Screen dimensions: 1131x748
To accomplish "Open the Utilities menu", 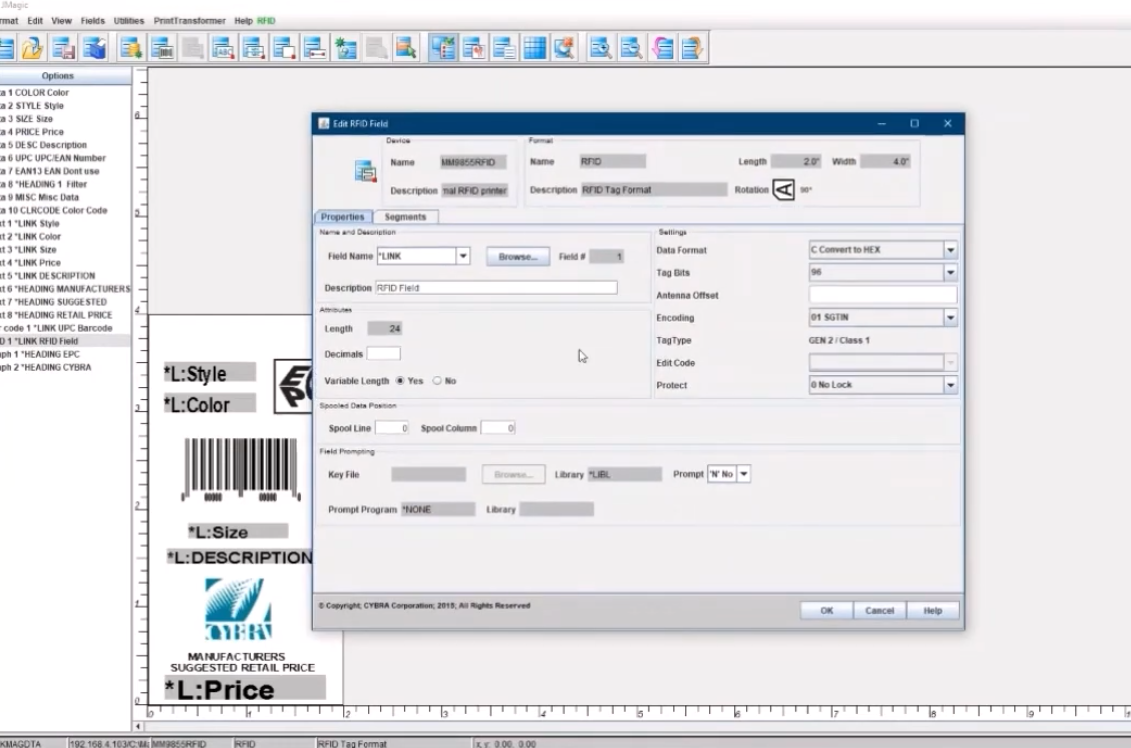I will (129, 21).
